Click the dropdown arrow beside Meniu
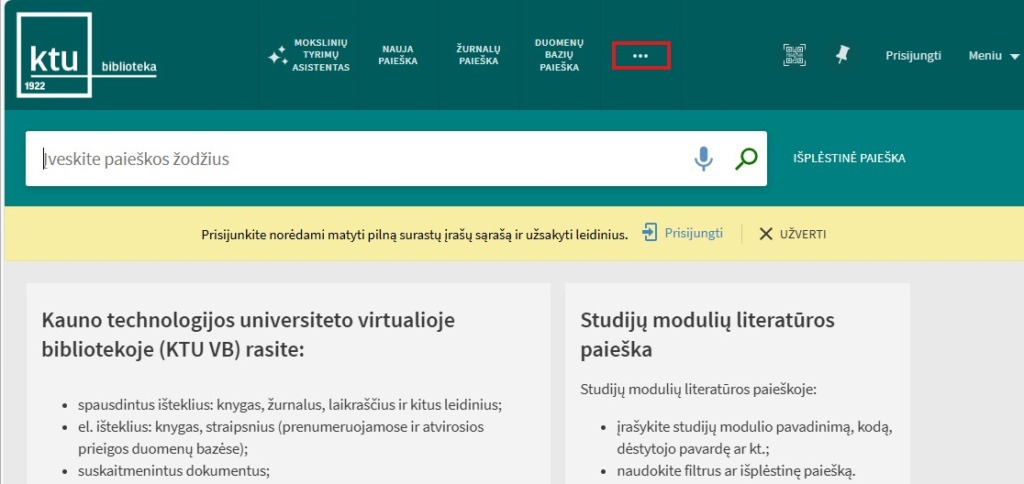 tap(1014, 57)
